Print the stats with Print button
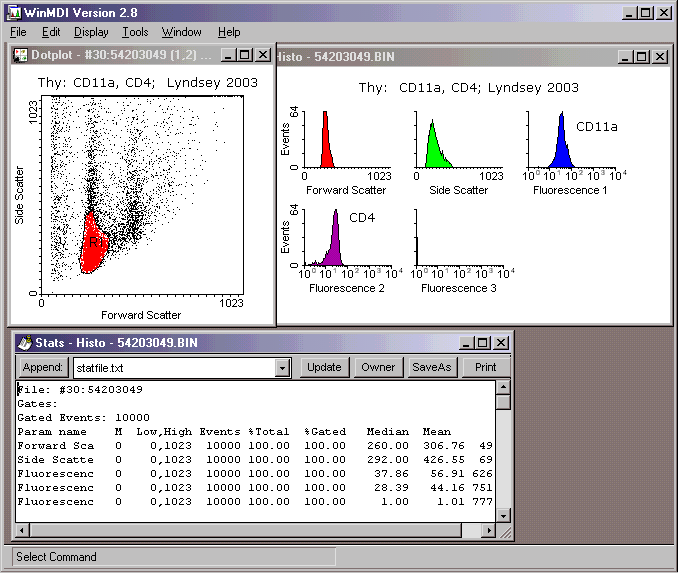Screen dimensions: 678x573 [485, 367]
